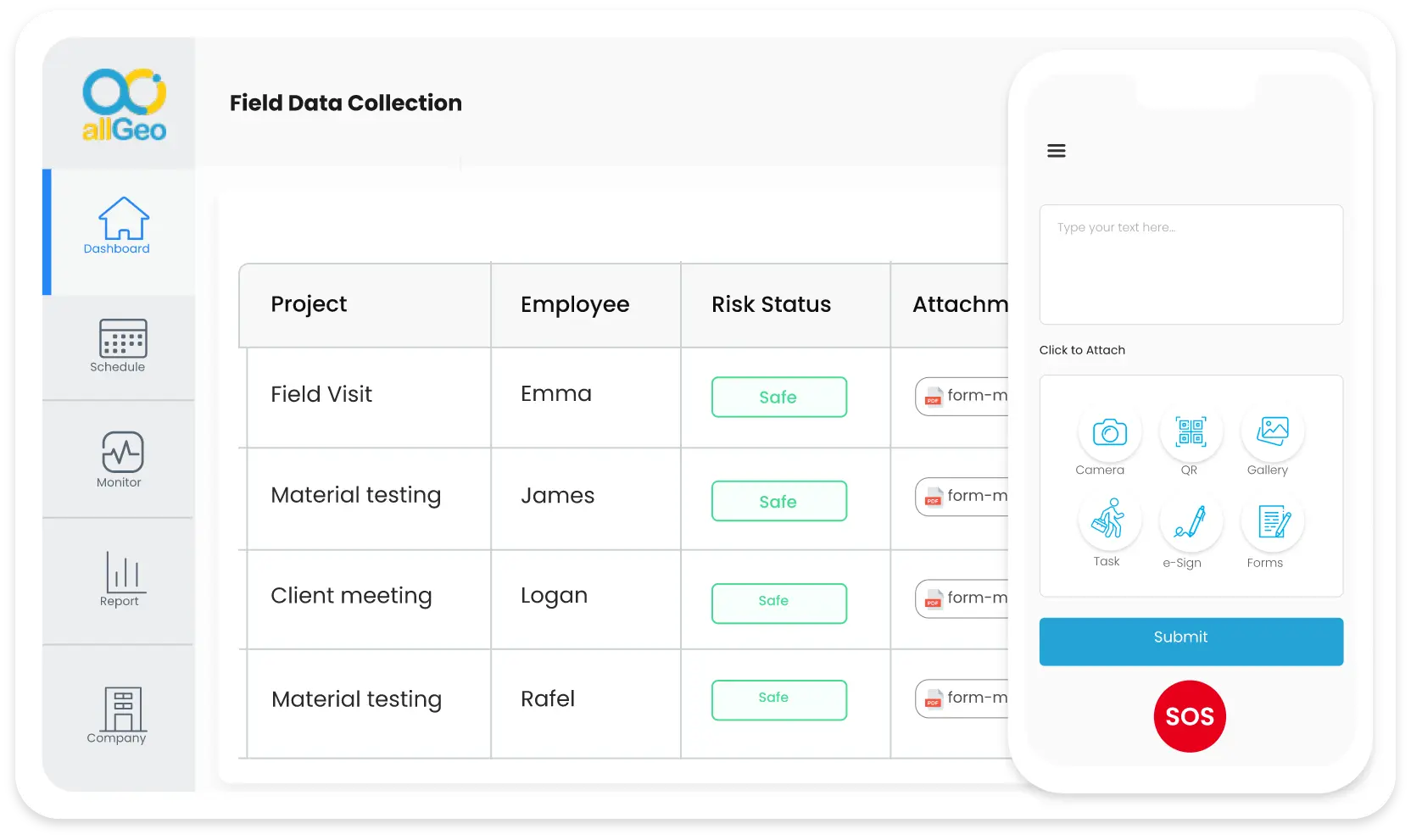Open the hamburger menu on phone

[1056, 151]
